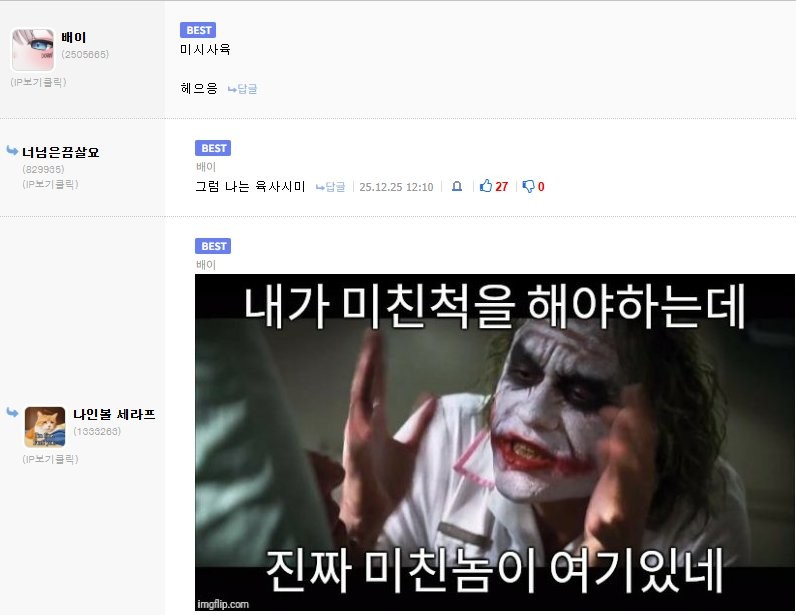Click the 배이 mention above the Joker meme
796x615 pixels.
[x=205, y=265]
